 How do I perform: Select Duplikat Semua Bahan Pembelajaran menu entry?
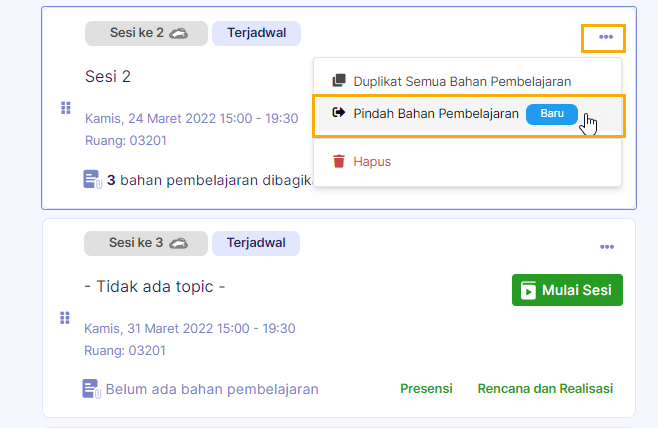pyautogui.click(x=468, y=80)
